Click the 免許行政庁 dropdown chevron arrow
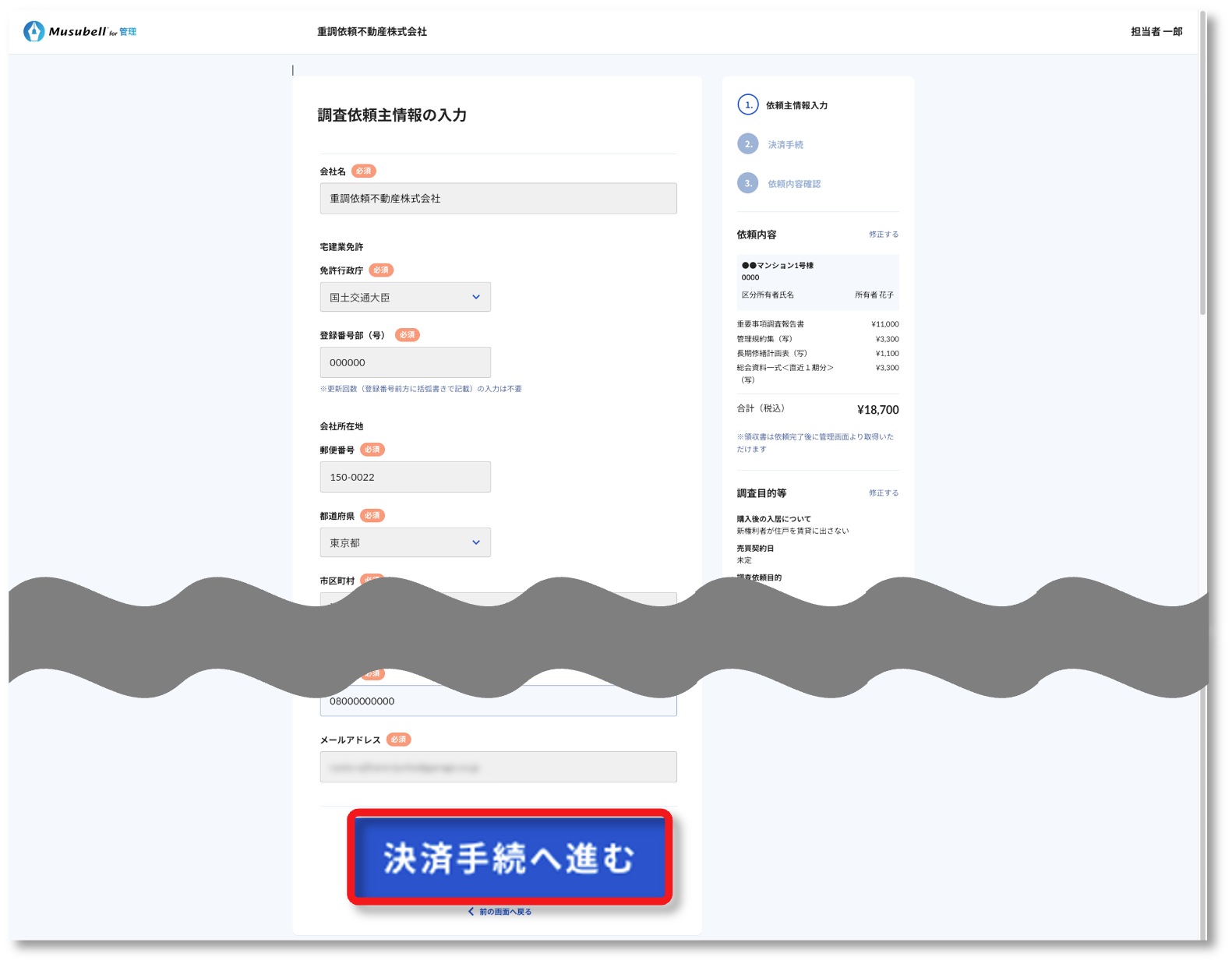The width and height of the screenshot is (1232, 964). pos(476,297)
